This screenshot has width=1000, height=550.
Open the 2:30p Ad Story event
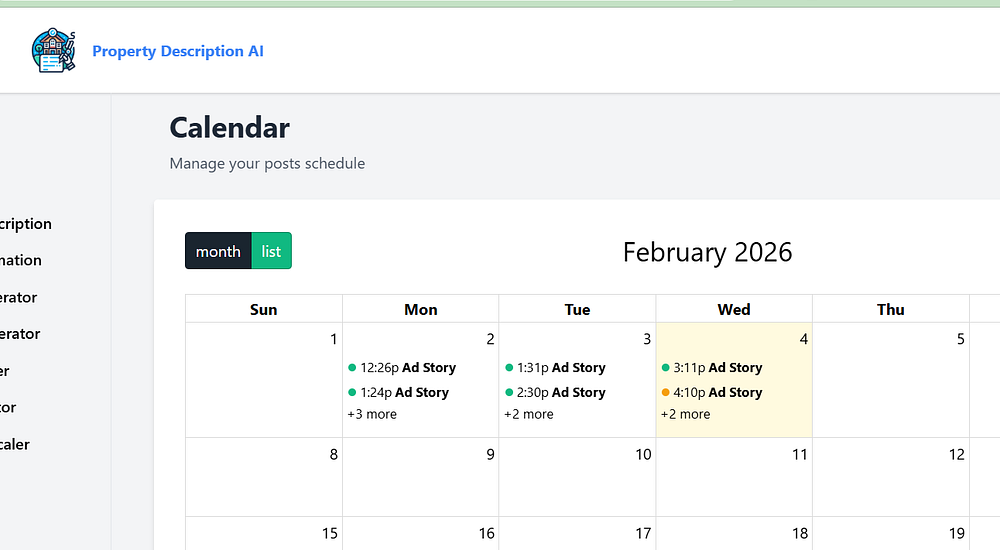[561, 393]
